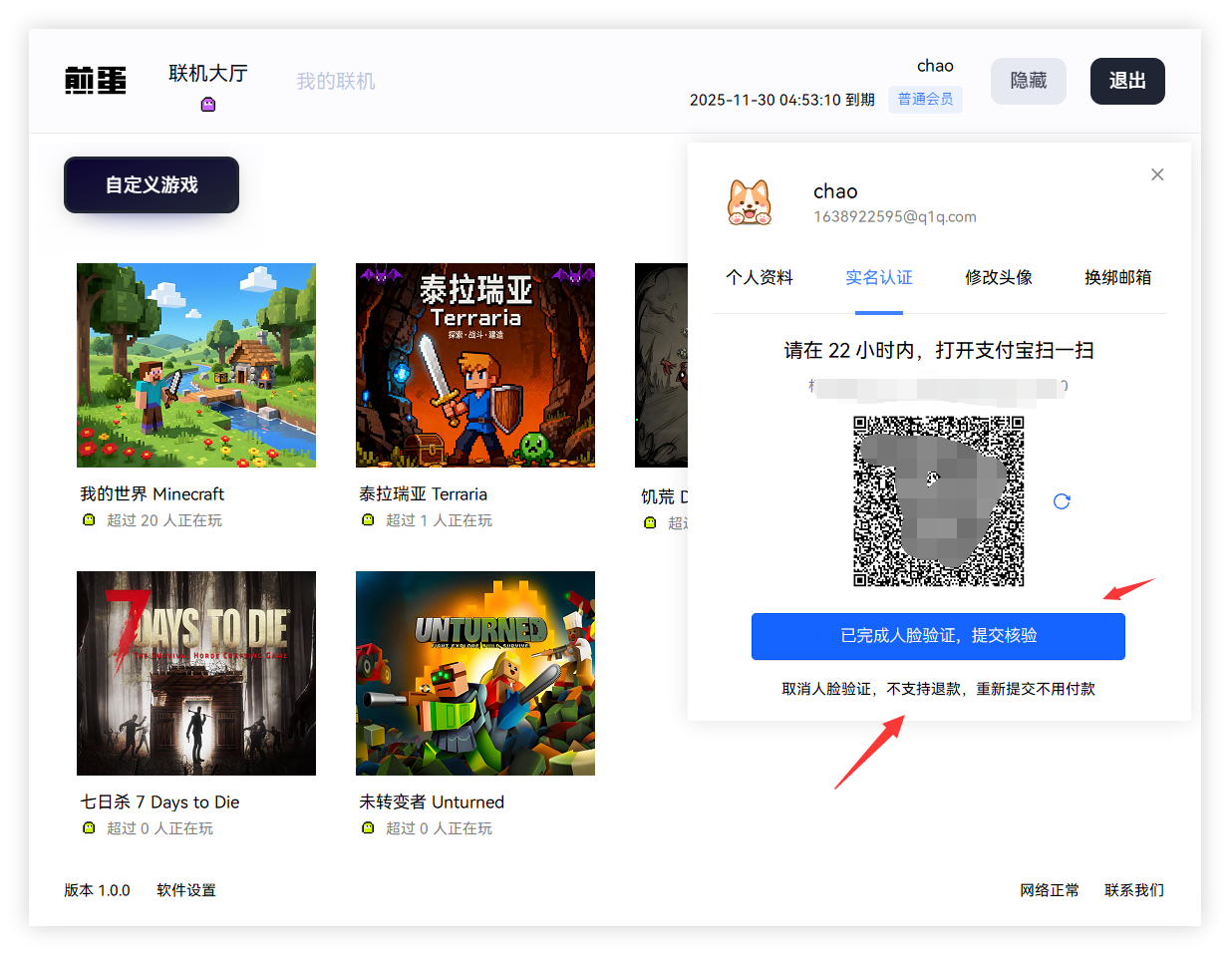Click player count icon under Terraria
The height and width of the screenshot is (957, 1232).
click(368, 520)
